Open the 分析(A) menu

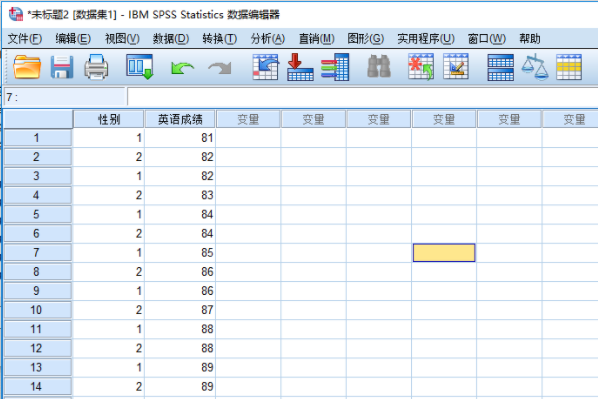[x=268, y=39]
